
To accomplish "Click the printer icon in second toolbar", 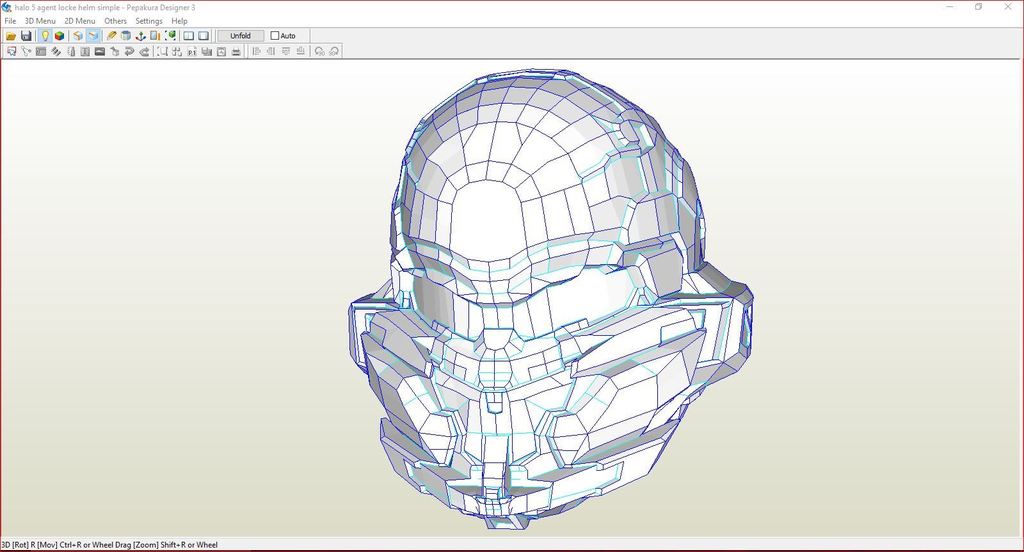I will pos(236,52).
